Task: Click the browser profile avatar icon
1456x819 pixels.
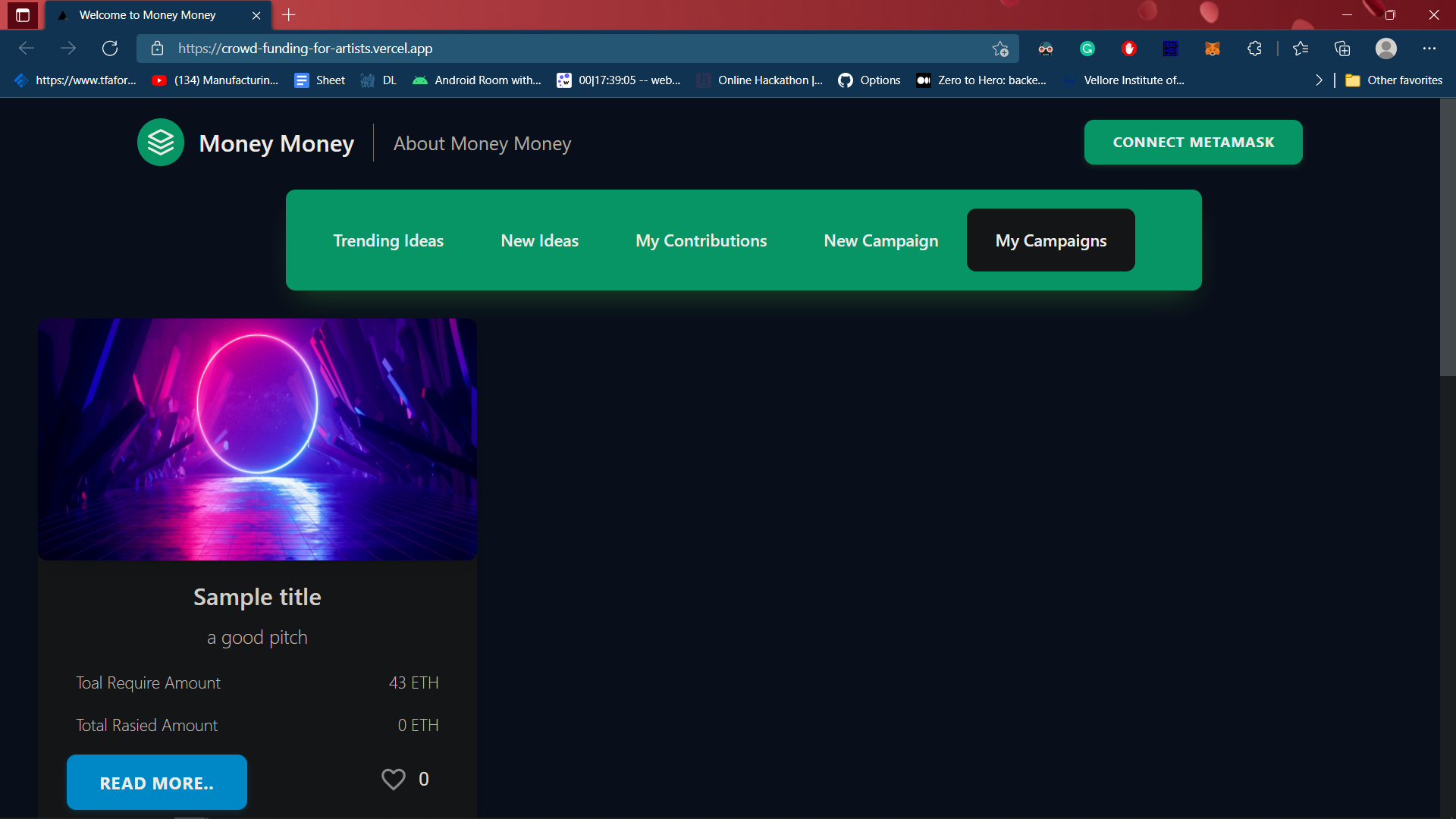Action: 1385,49
